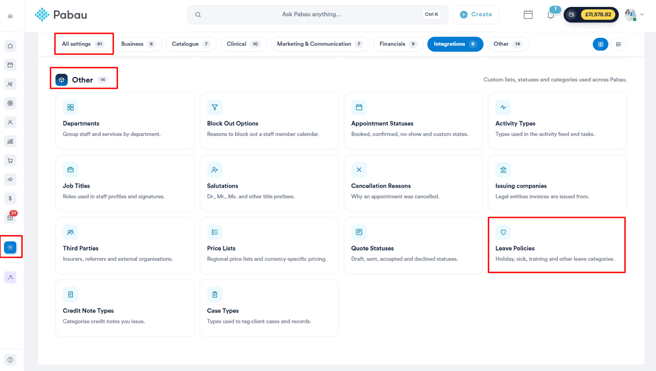Open the Cancellation Reasons title

pos(381,186)
